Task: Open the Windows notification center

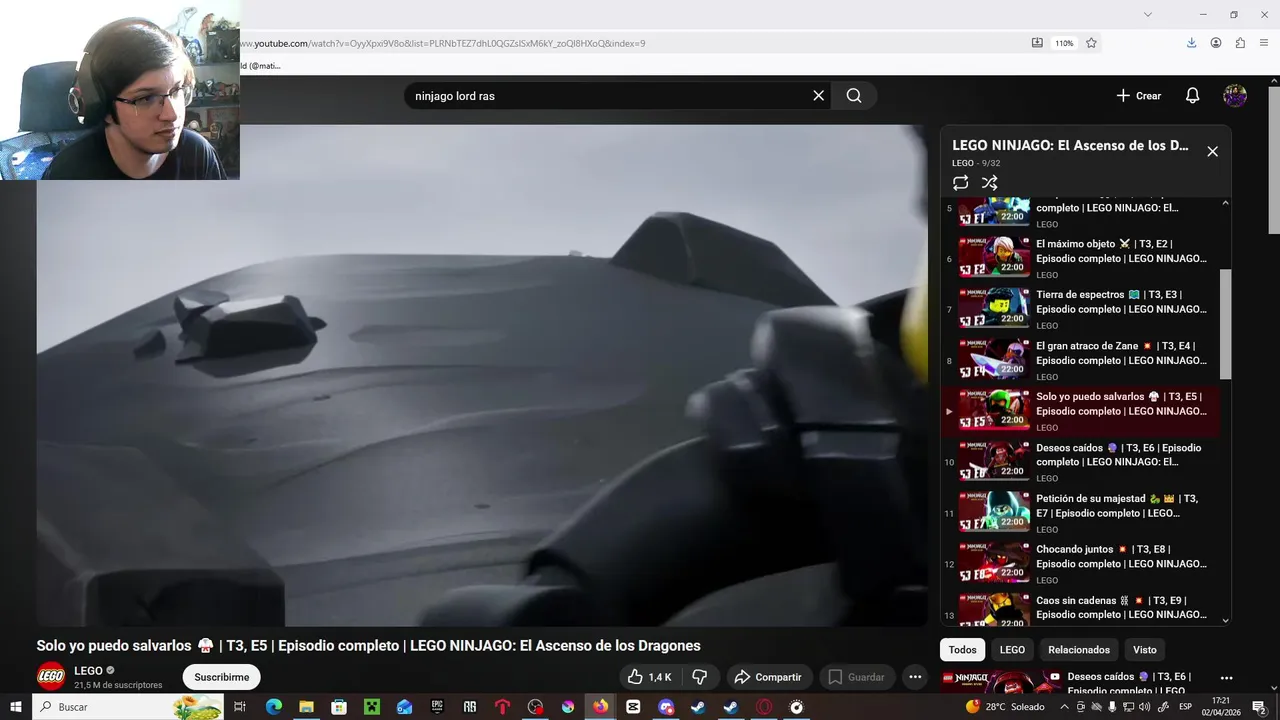Action: [x=1259, y=706]
